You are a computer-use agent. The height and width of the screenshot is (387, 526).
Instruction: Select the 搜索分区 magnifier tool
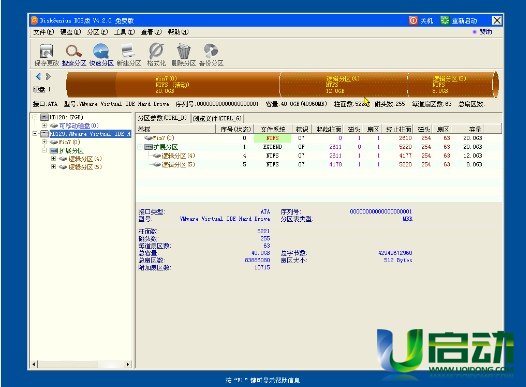(74, 55)
